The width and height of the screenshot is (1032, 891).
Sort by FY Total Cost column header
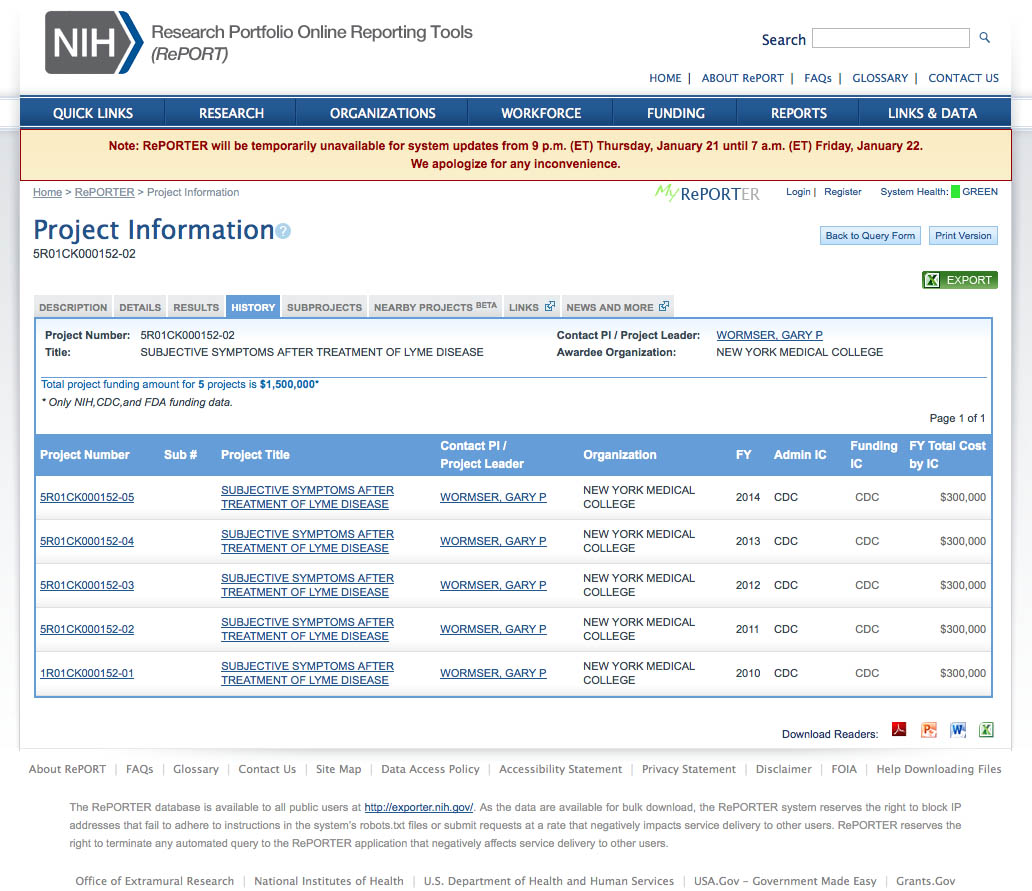click(x=947, y=455)
